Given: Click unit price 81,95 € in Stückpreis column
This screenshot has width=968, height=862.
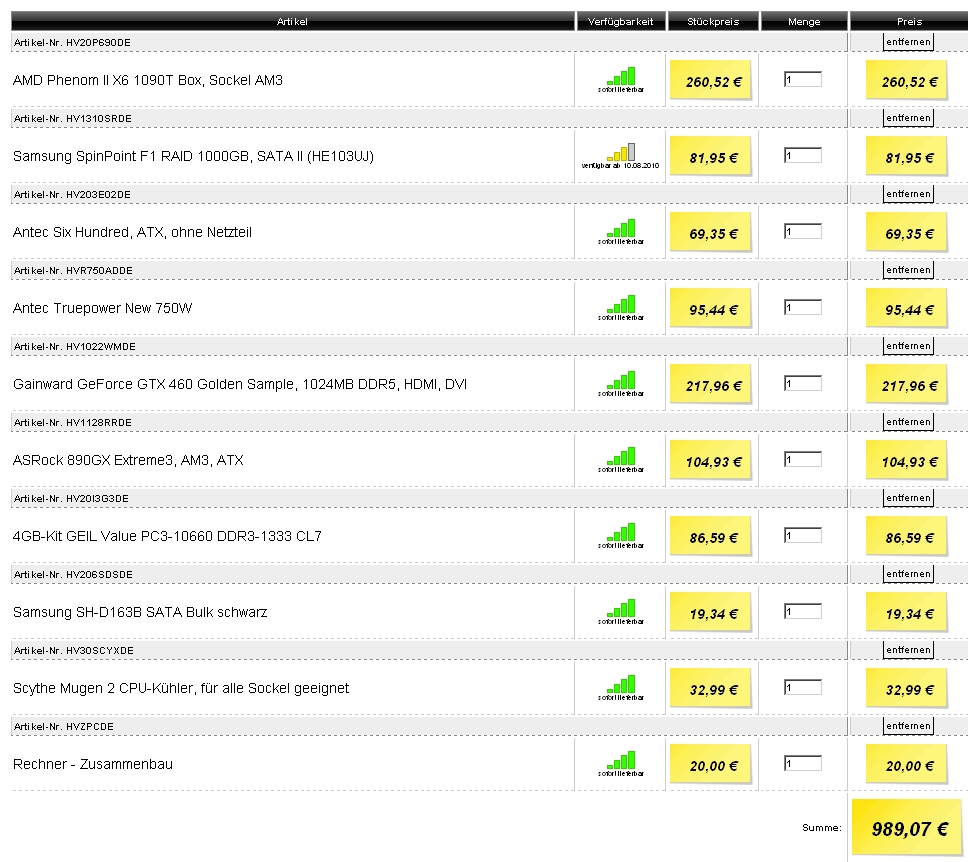Looking at the screenshot, I should [711, 156].
